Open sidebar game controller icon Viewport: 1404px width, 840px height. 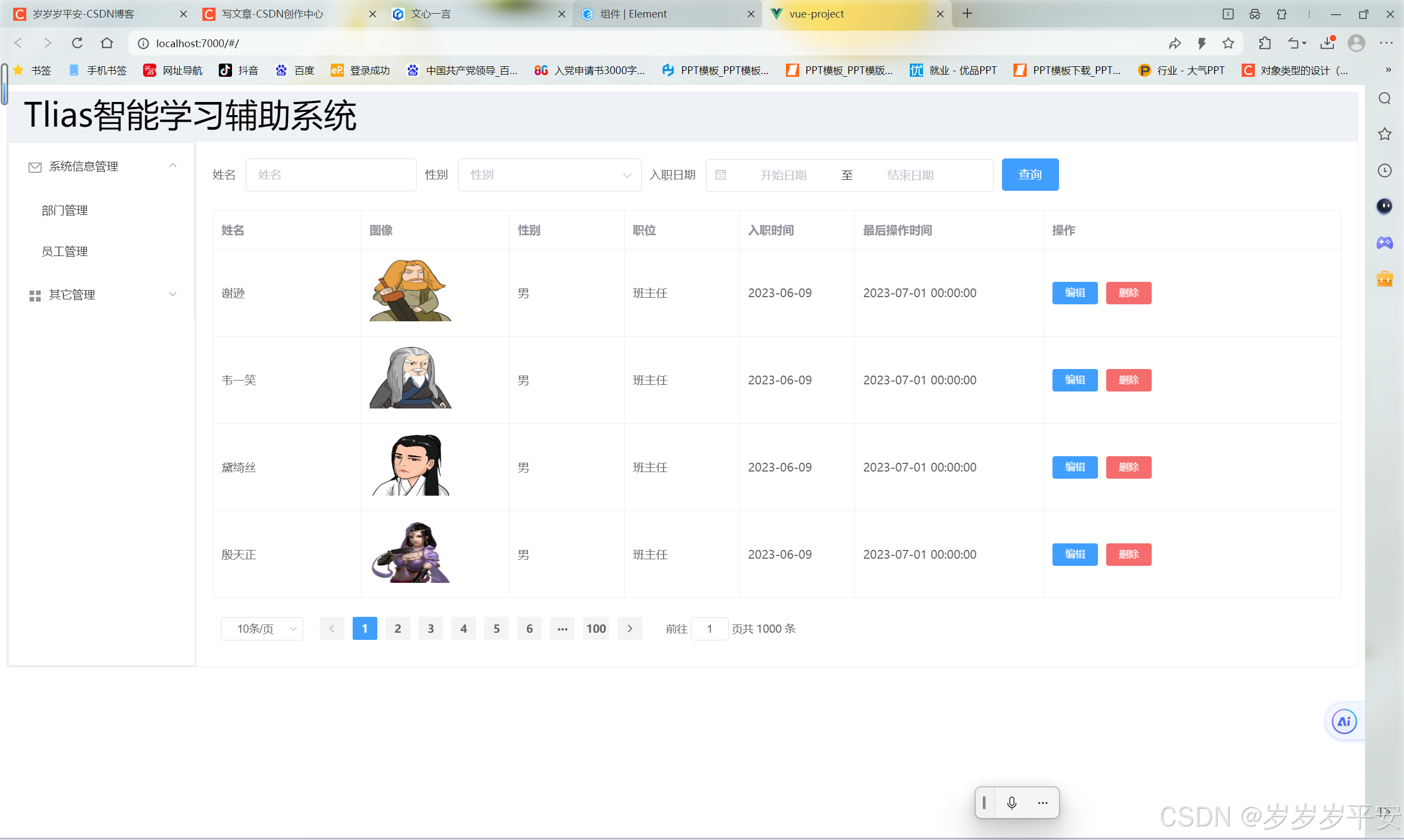tap(1385, 243)
